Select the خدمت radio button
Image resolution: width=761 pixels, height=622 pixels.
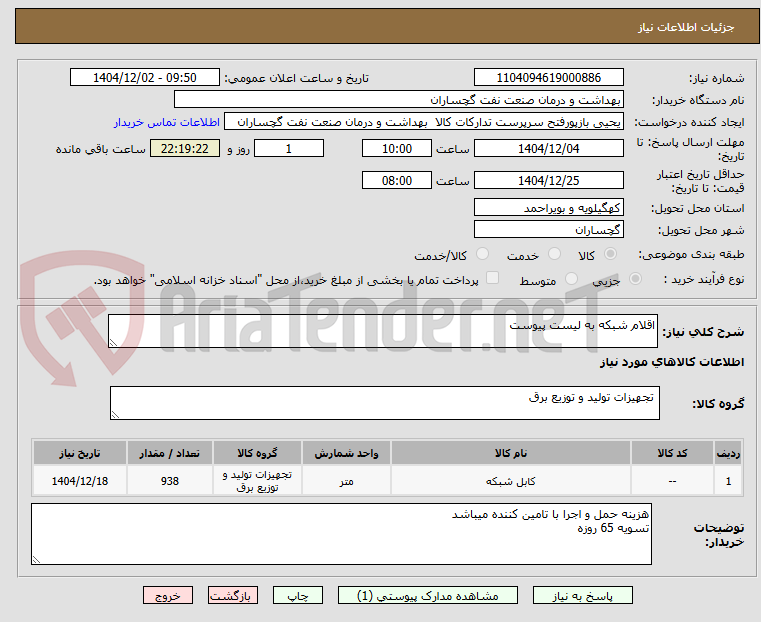(554, 254)
